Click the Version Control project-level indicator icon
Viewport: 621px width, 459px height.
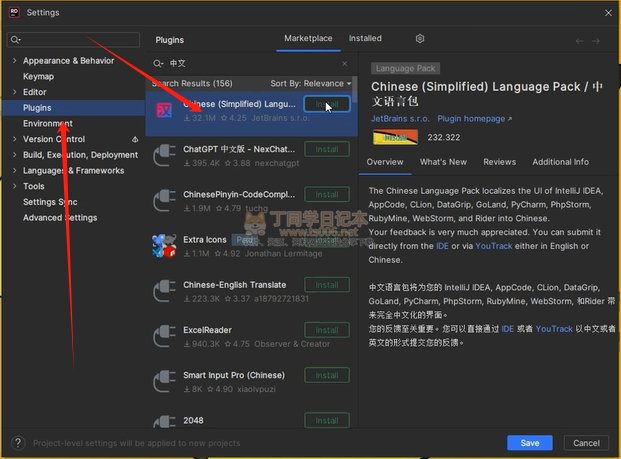(x=135, y=139)
